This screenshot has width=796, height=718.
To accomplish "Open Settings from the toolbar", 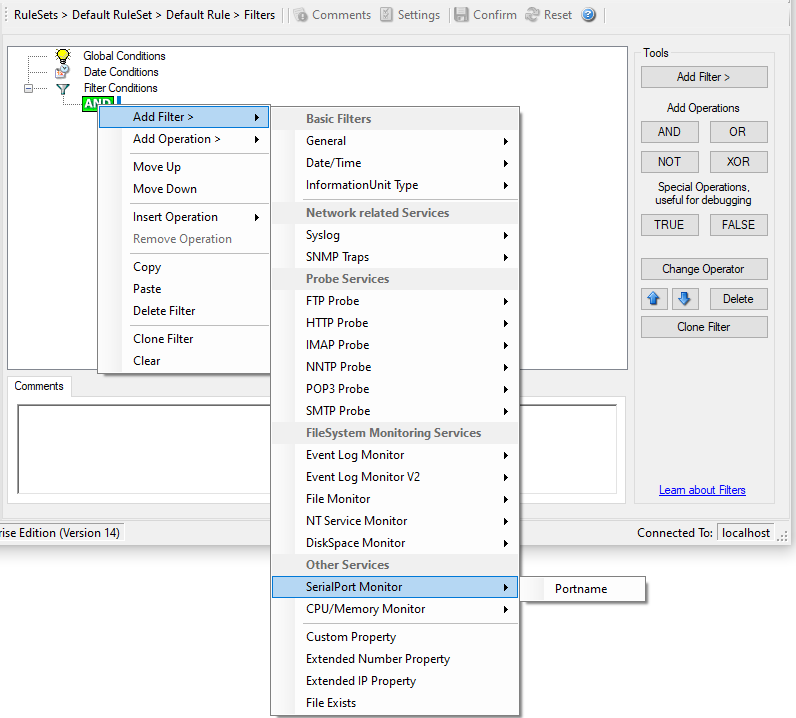I will coord(386,15).
